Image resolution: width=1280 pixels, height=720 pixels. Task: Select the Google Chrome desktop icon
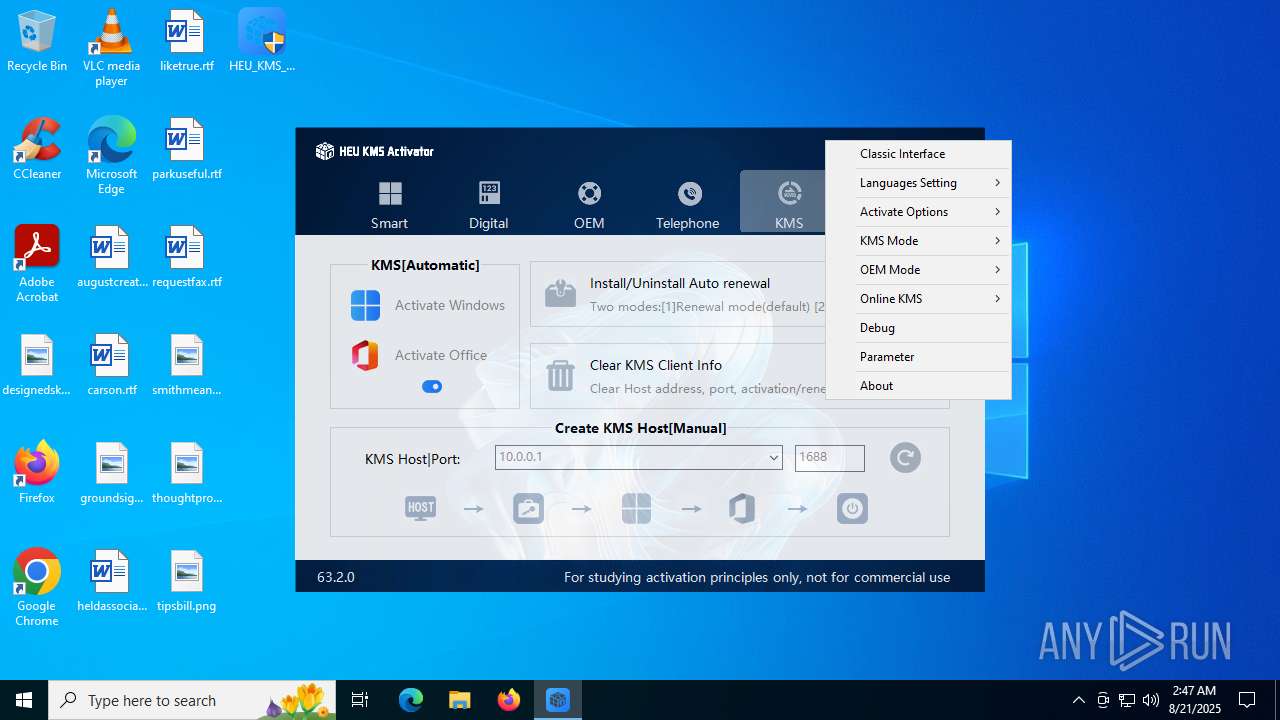coord(37,588)
